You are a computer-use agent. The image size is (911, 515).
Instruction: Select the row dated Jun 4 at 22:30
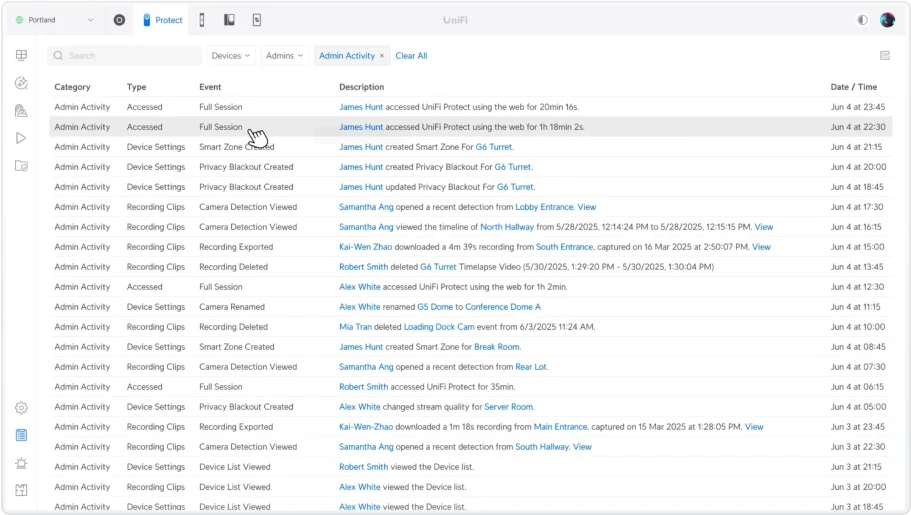click(471, 127)
